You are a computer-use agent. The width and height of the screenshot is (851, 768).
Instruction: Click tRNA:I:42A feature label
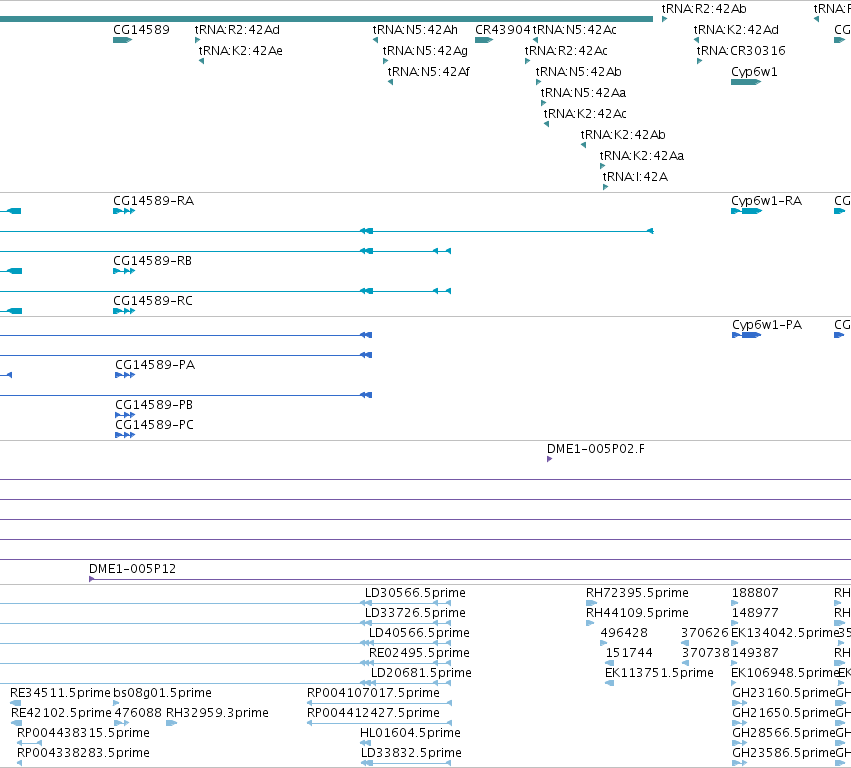coord(635,177)
